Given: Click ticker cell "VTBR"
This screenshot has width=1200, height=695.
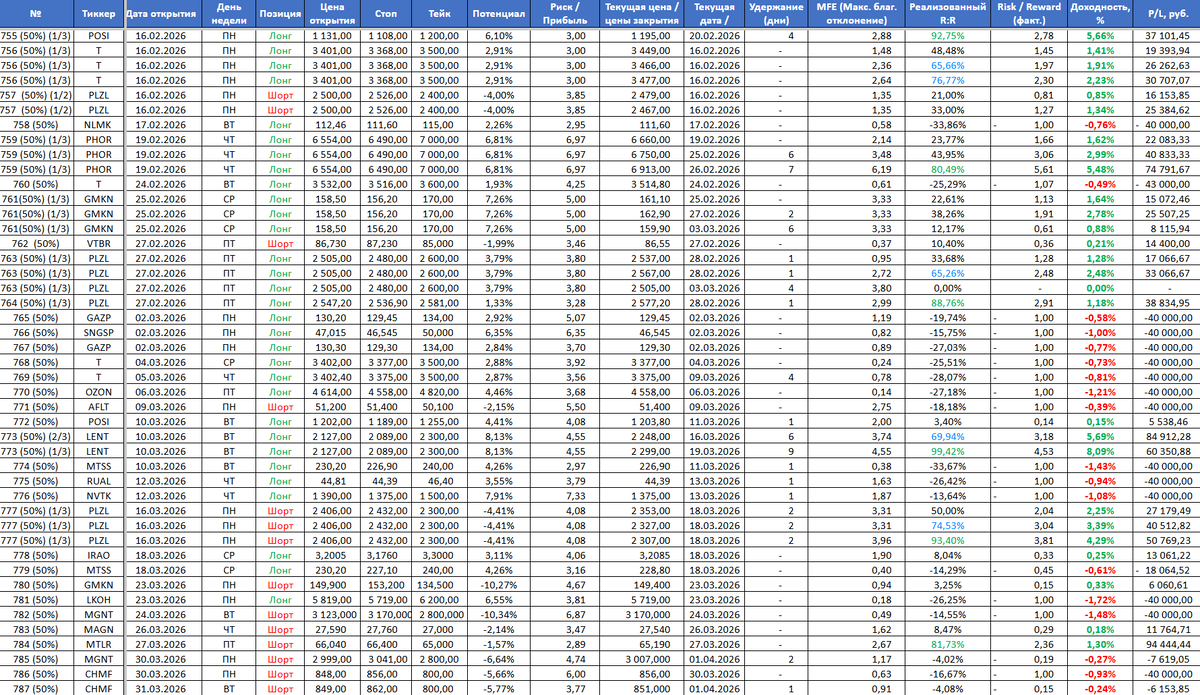Looking at the screenshot, I should pos(98,243).
